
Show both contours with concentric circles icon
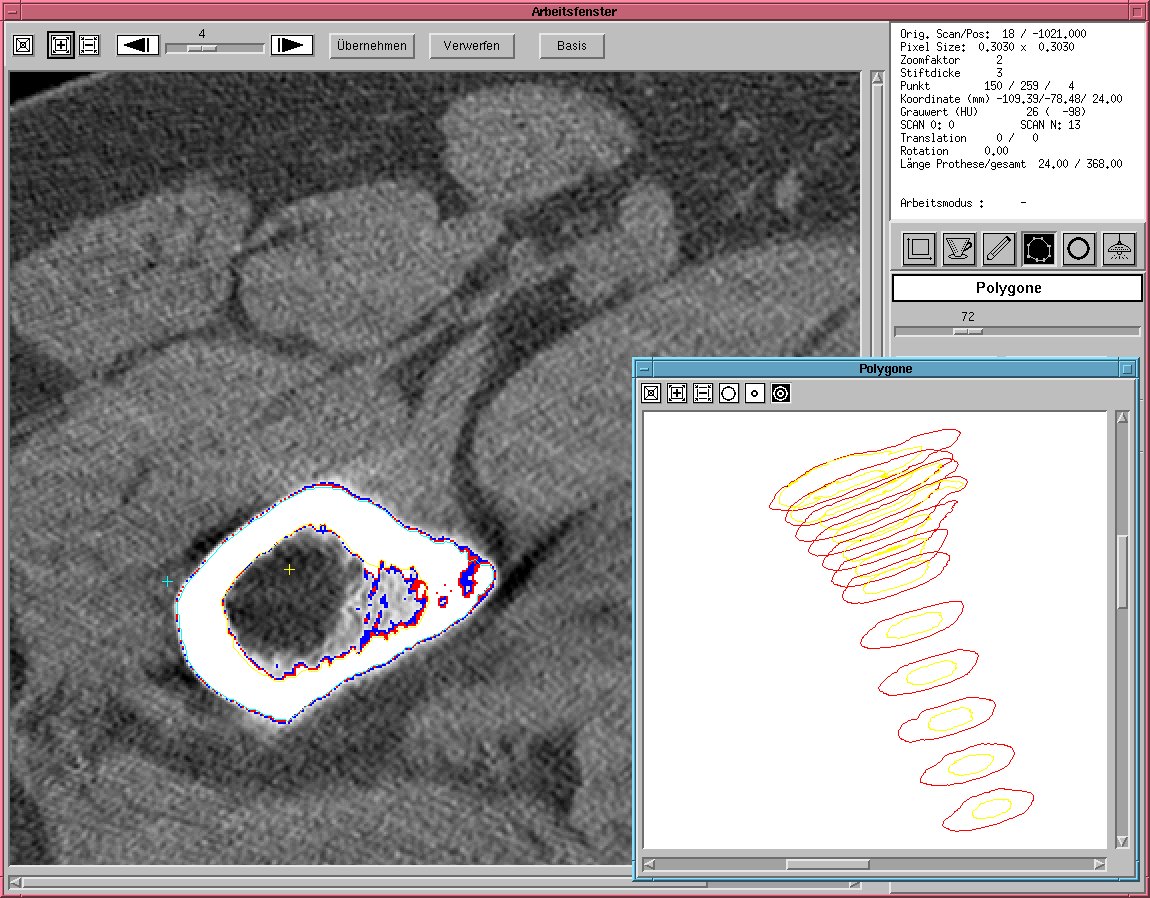[781, 393]
